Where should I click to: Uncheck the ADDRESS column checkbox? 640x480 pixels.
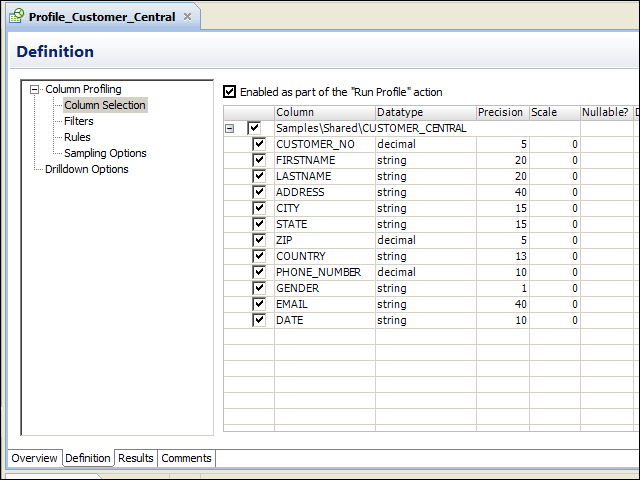coord(259,192)
